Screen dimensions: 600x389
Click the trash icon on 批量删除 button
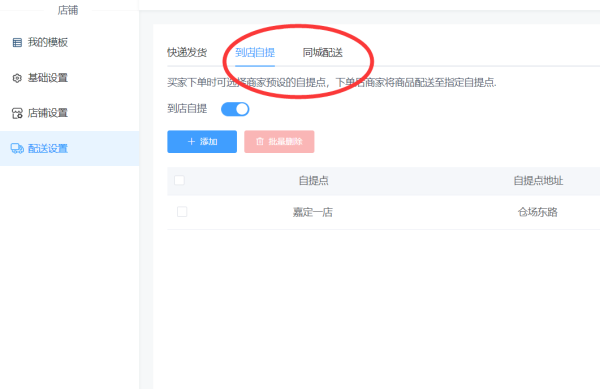[x=260, y=142]
